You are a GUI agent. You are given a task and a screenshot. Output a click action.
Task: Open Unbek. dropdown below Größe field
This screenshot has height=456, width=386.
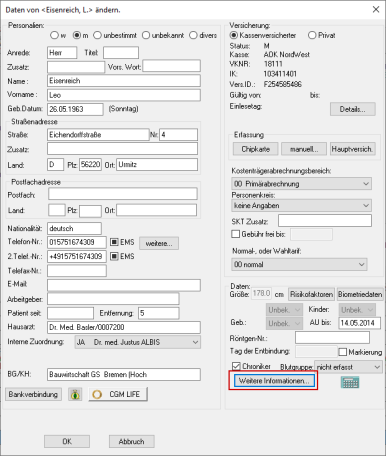tap(284, 310)
